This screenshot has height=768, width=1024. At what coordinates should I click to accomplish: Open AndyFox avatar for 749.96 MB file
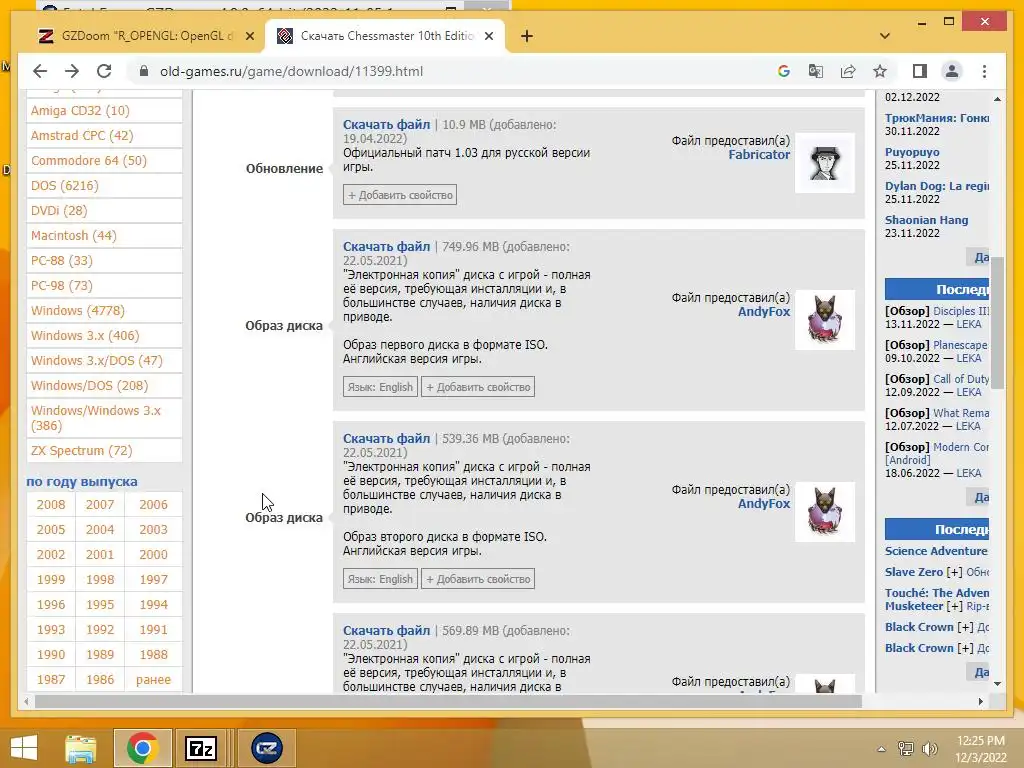click(x=825, y=319)
